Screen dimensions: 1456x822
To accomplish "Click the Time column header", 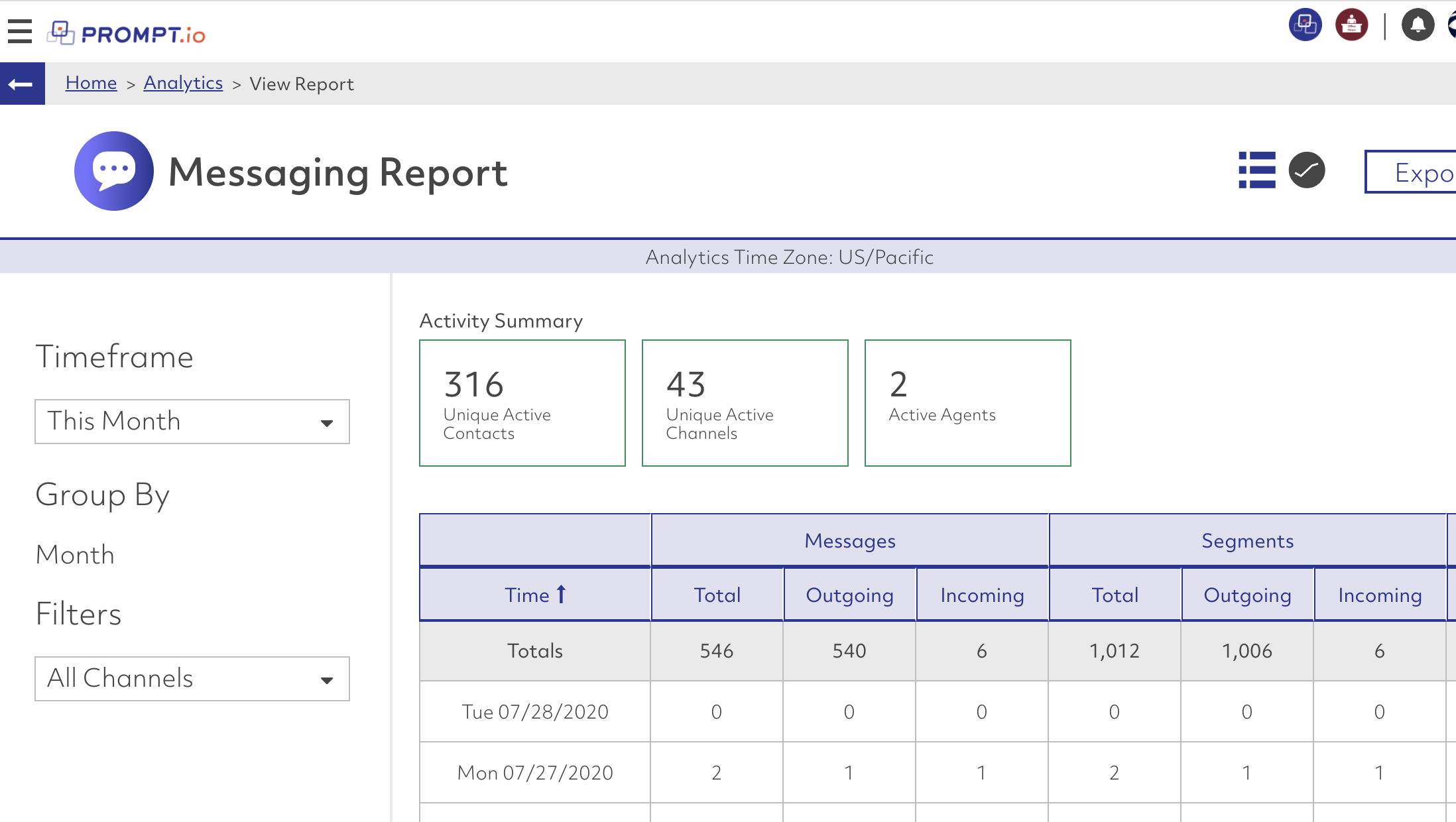I will pos(535,595).
